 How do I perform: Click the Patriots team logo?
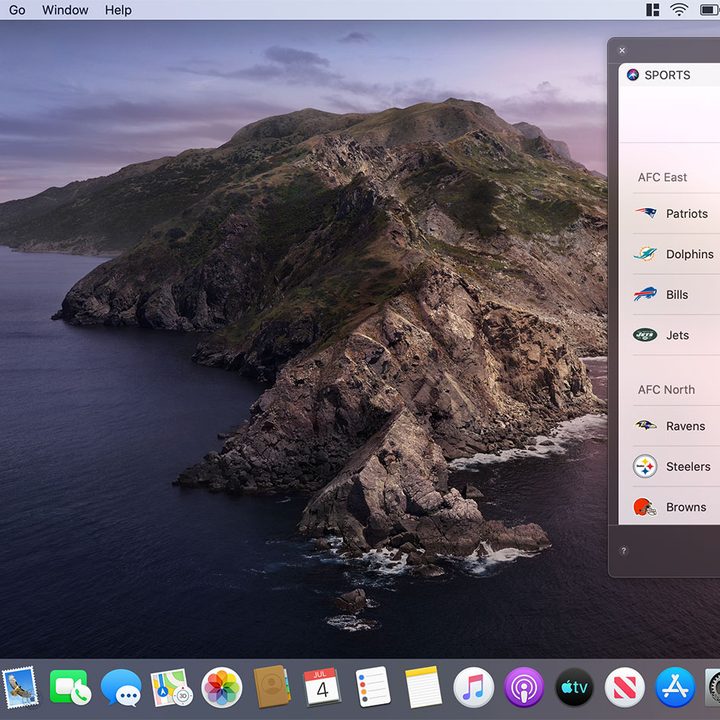point(646,213)
